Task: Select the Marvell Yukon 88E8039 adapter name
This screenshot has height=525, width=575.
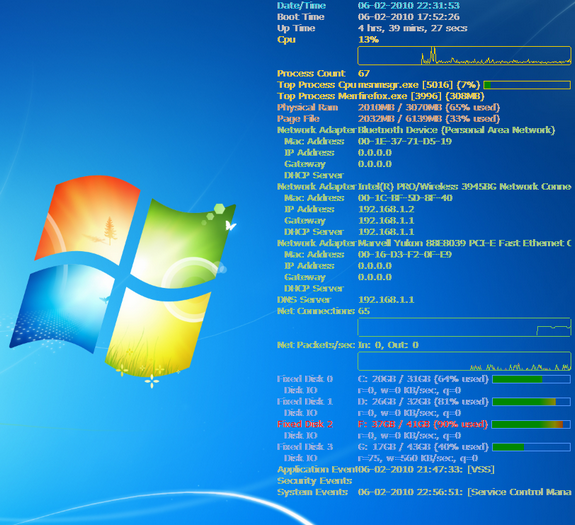Action: click(x=465, y=243)
